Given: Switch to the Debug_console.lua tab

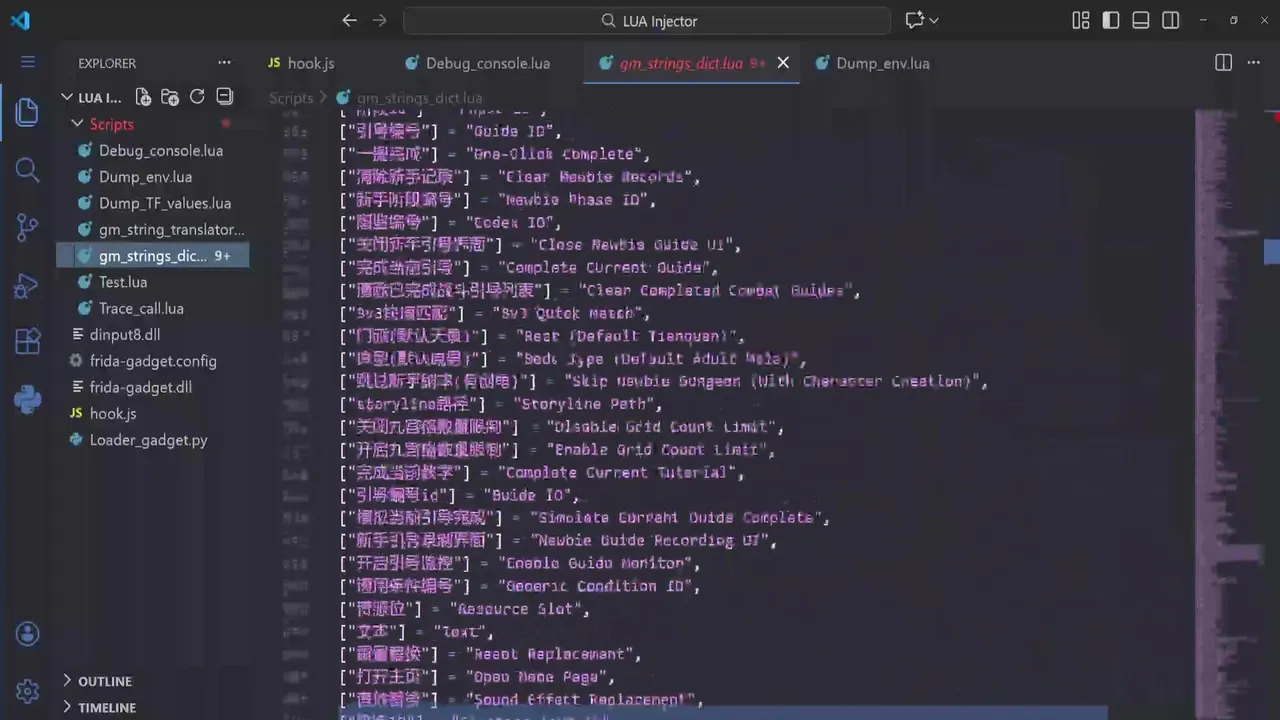Looking at the screenshot, I should (x=477, y=63).
